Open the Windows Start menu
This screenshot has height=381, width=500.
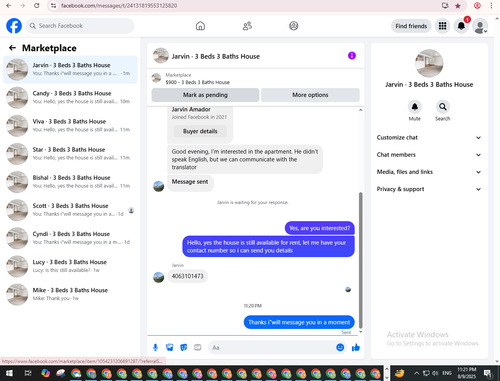9,373
